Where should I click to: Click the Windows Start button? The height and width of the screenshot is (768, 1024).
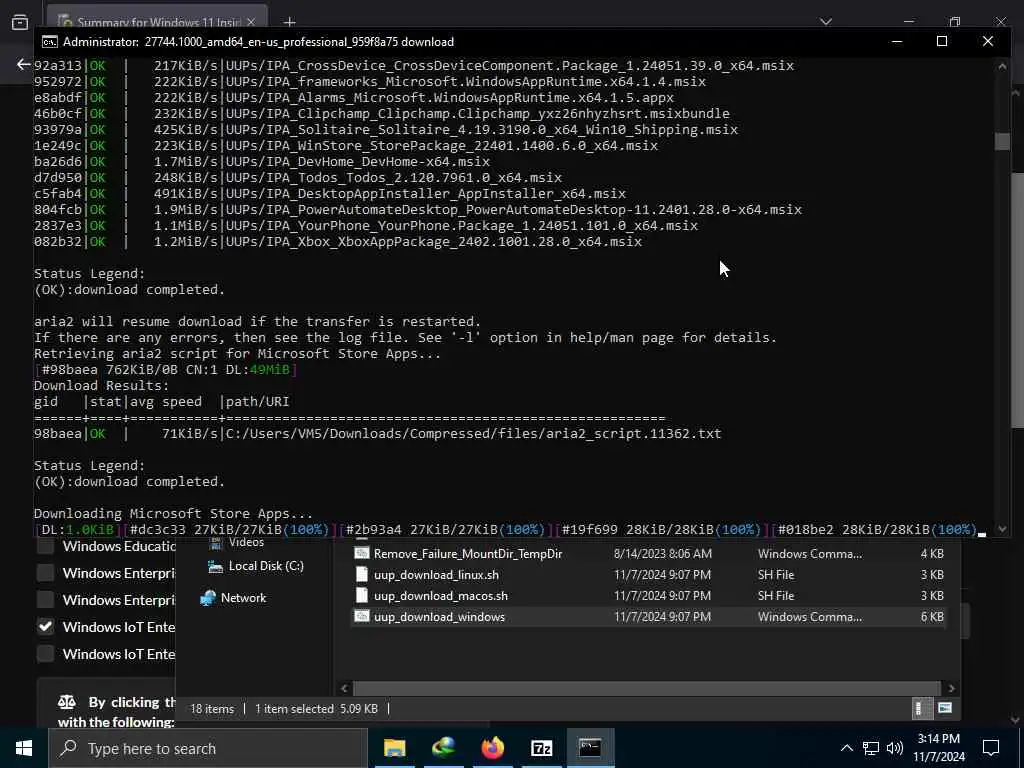24,748
